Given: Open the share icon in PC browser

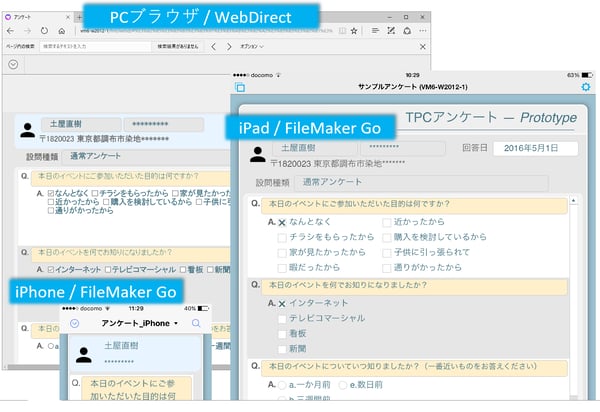Looking at the screenshot, I should pyautogui.click(x=407, y=31).
